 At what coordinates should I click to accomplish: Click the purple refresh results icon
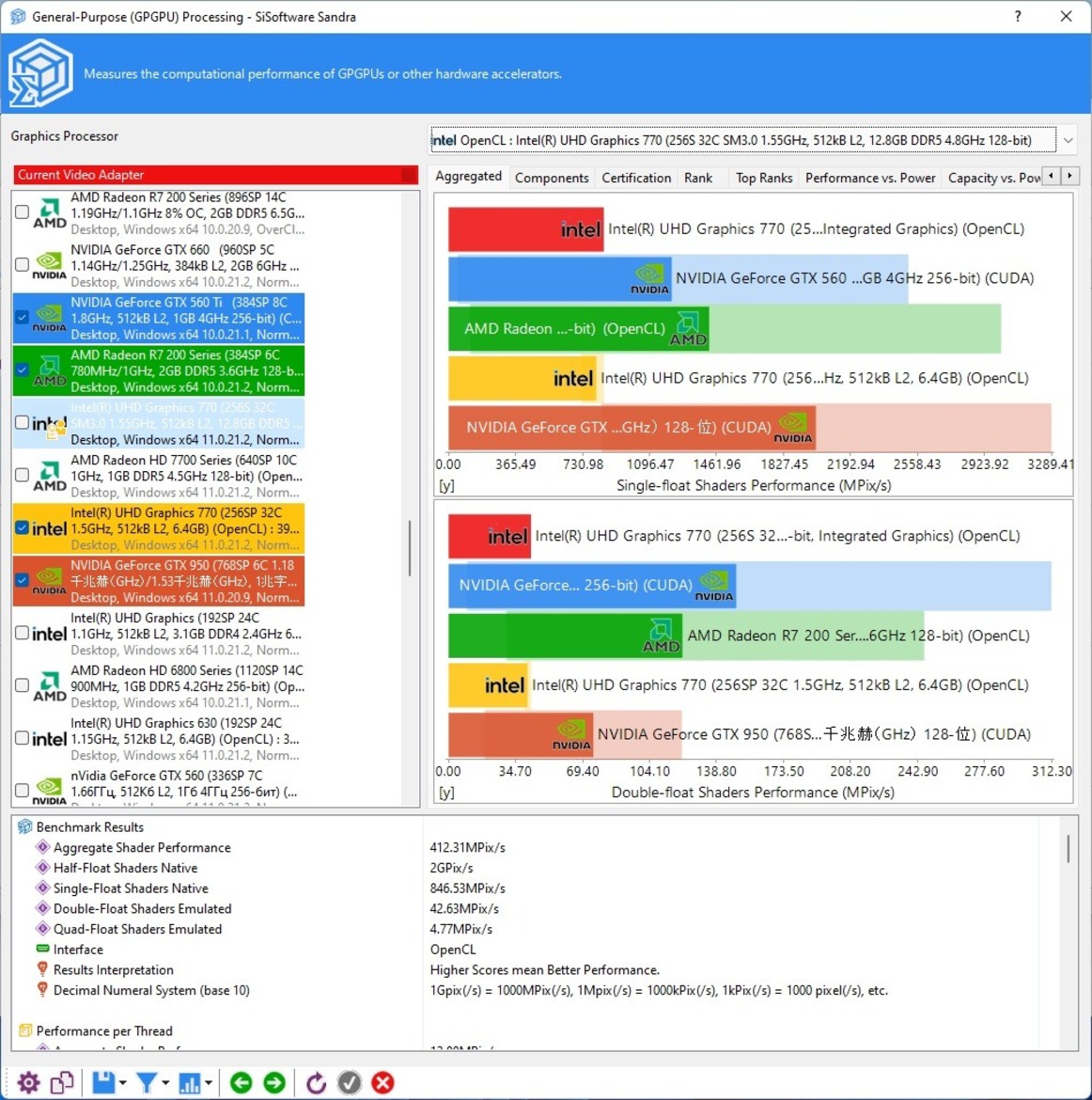click(316, 1082)
